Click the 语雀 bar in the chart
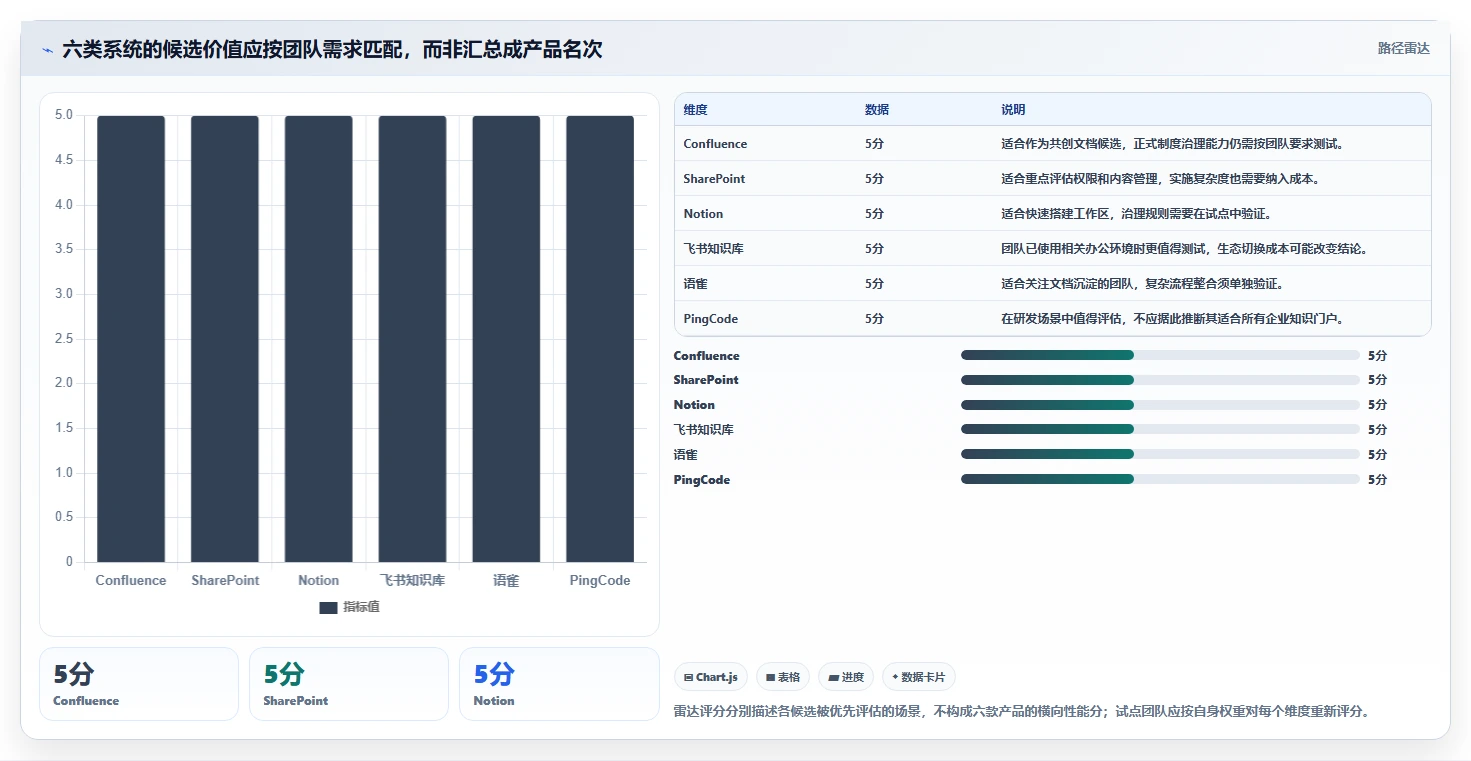The height and width of the screenshot is (761, 1471). point(506,339)
